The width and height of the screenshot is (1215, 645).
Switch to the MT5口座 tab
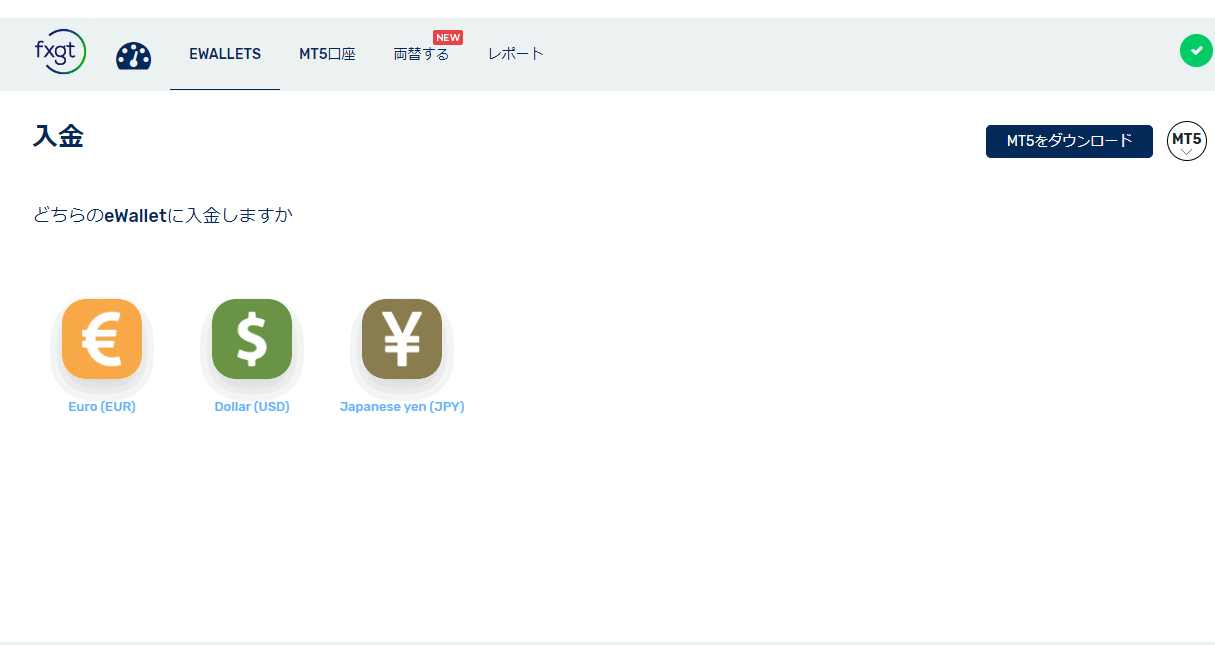click(x=327, y=54)
